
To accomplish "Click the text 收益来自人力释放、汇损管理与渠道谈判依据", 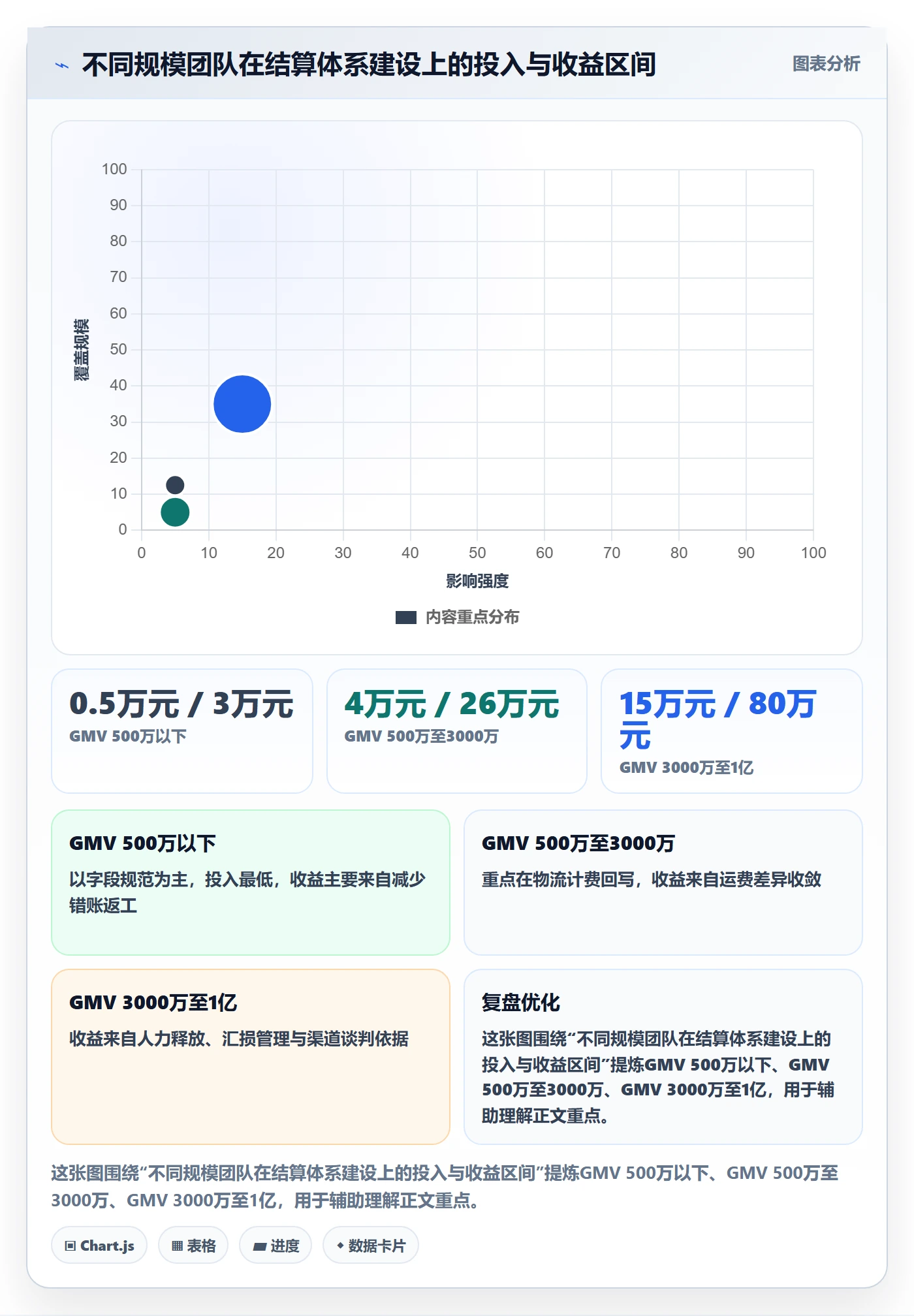I will tap(239, 1039).
